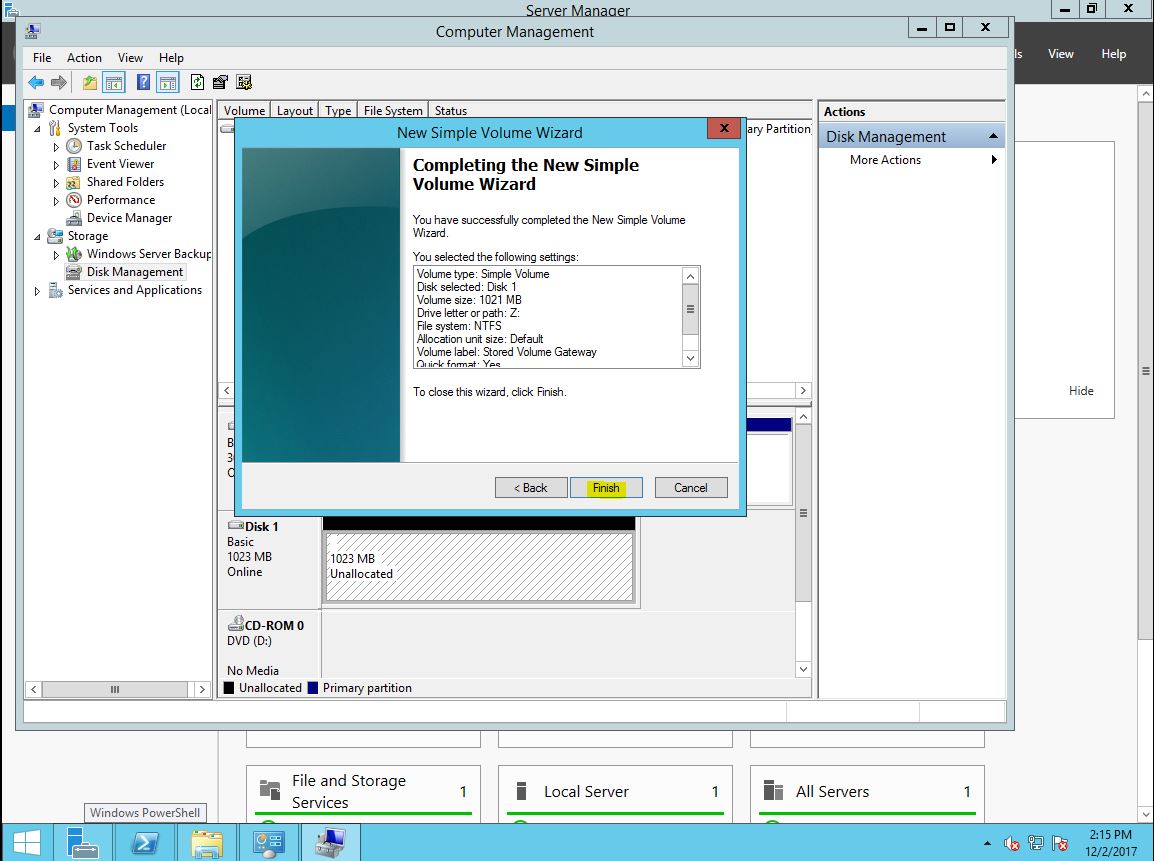This screenshot has height=861, width=1154.
Task: Open Help via the question mark icon
Action: [x=144, y=83]
